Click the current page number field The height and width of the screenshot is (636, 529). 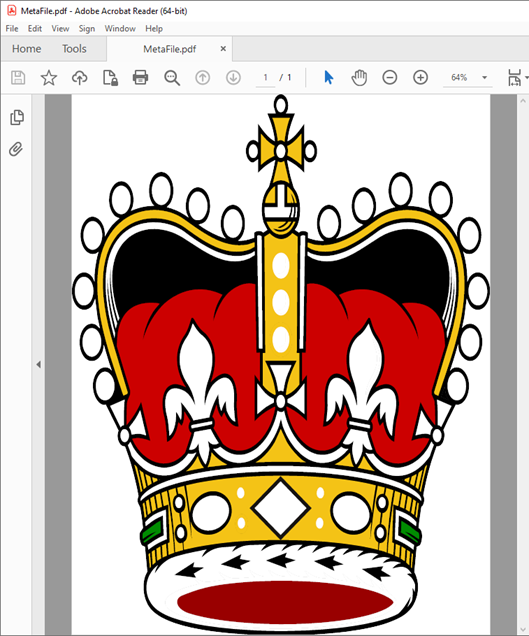pyautogui.click(x=265, y=77)
